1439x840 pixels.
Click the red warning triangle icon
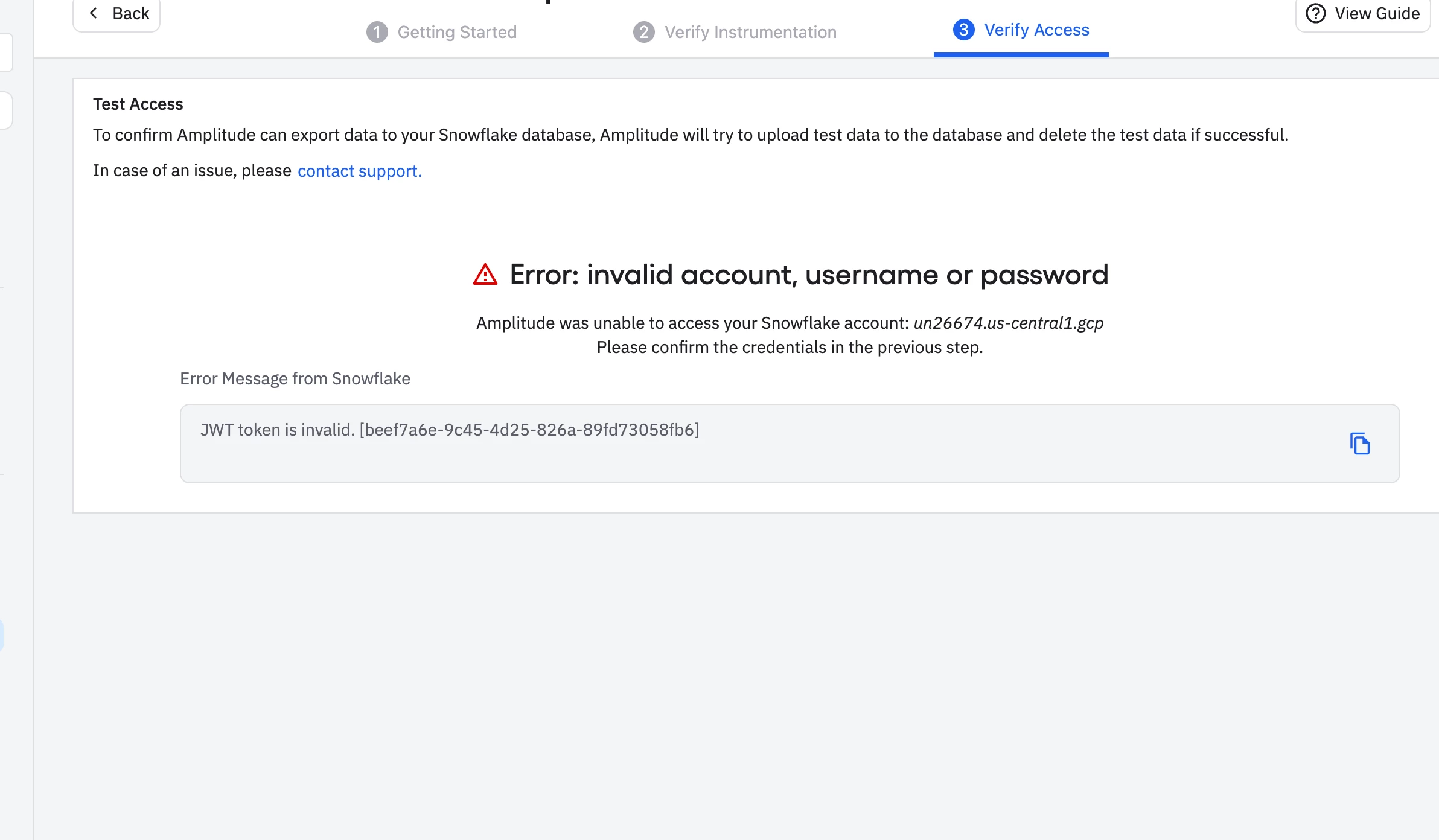point(485,275)
